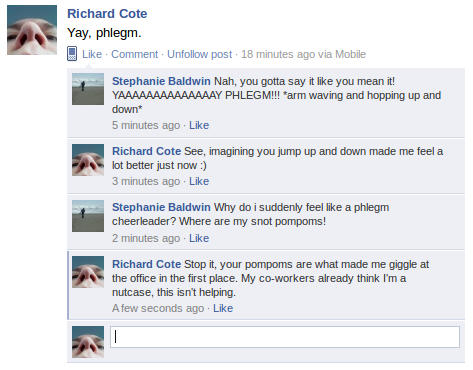Image resolution: width=473 pixels, height=370 pixels.
Task: Click the mobile phone icon beside Like
Action: pyautogui.click(x=72, y=54)
